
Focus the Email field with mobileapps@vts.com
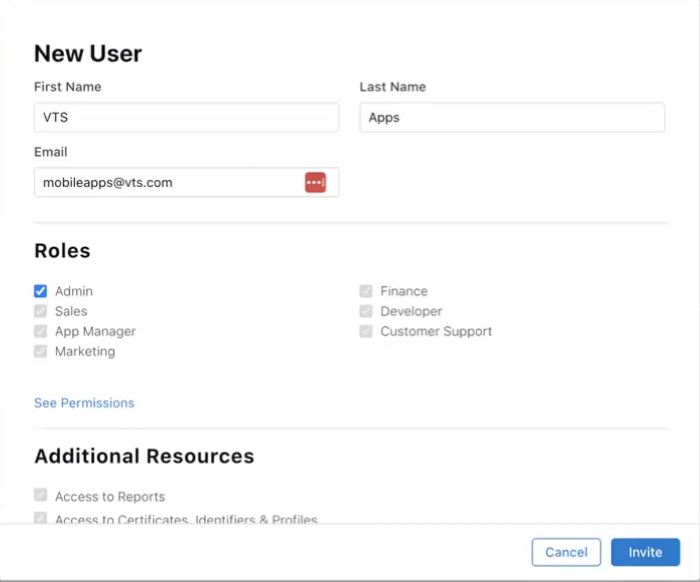tap(187, 183)
